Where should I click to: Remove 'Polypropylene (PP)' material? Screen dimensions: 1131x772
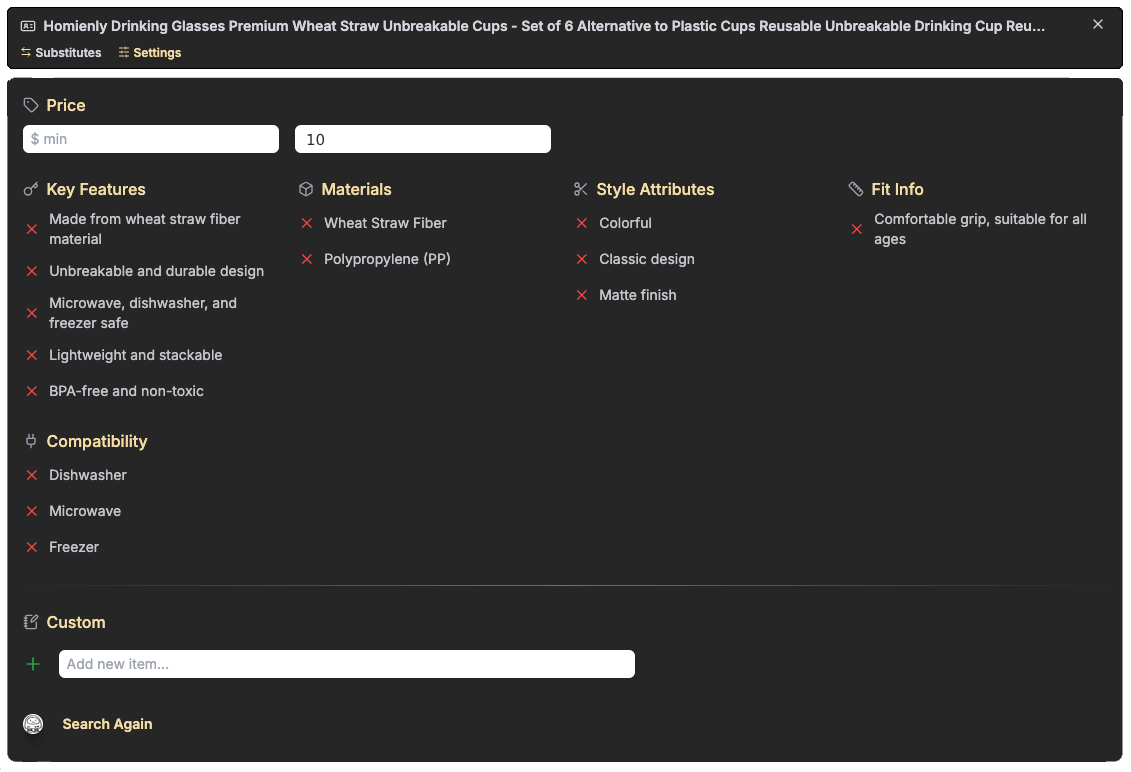(307, 259)
